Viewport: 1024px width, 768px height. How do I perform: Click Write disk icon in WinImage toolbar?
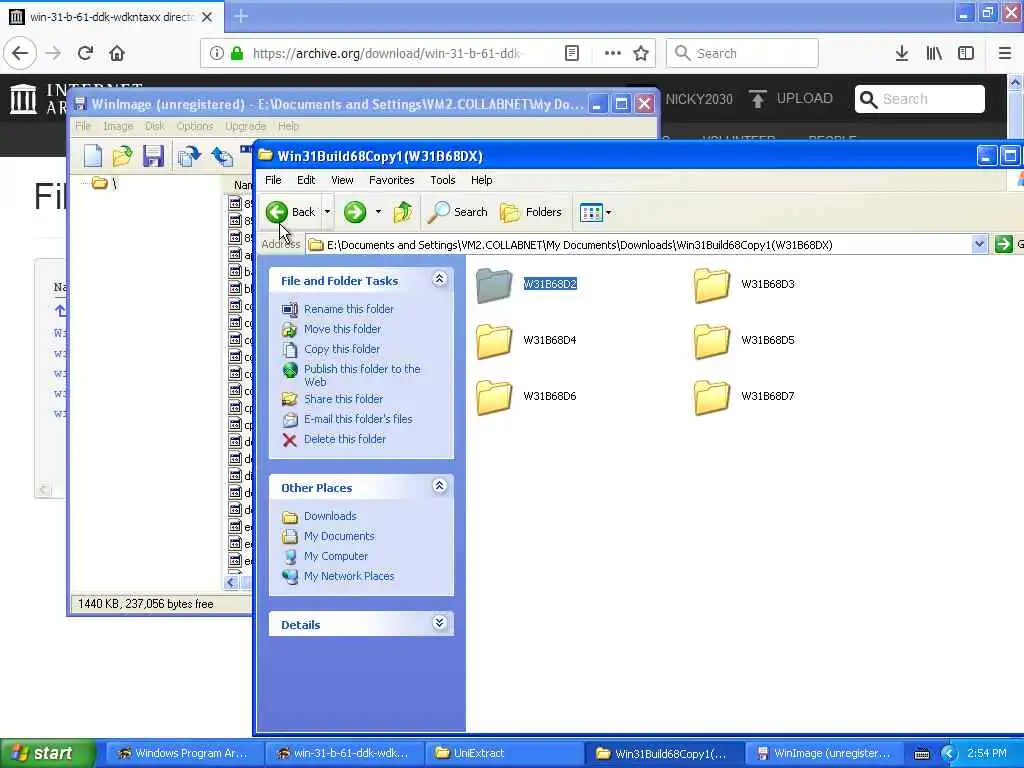tap(222, 156)
